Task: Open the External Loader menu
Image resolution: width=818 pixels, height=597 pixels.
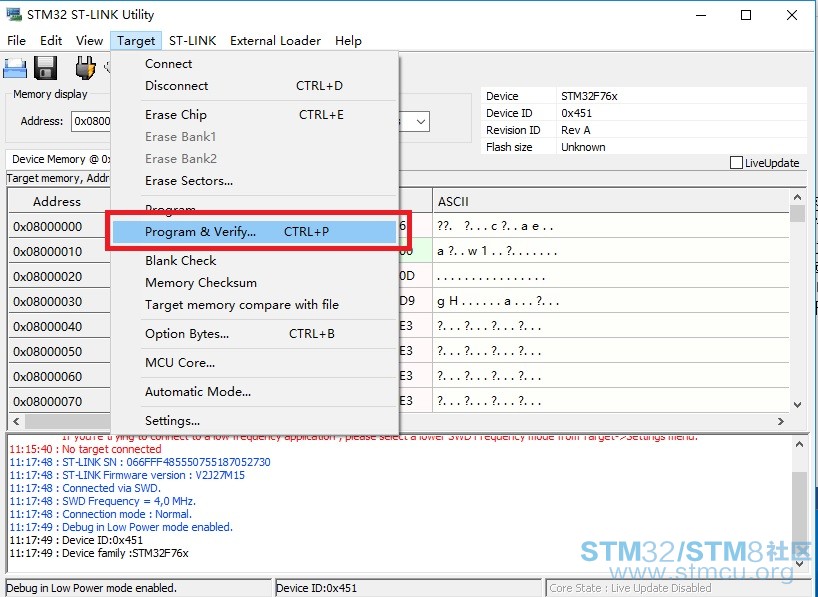Action: [x=275, y=41]
